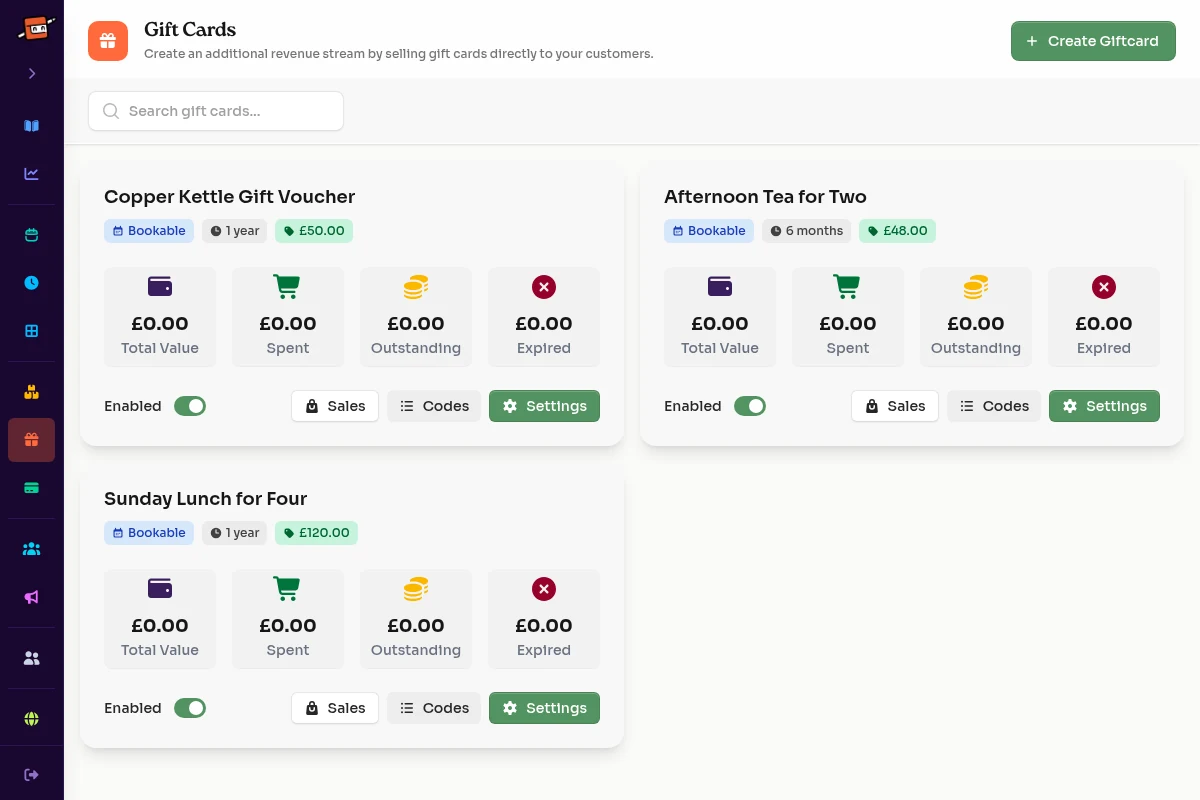Click the red X Expired icon on Afternoon Tea
The image size is (1200, 800).
[1104, 287]
